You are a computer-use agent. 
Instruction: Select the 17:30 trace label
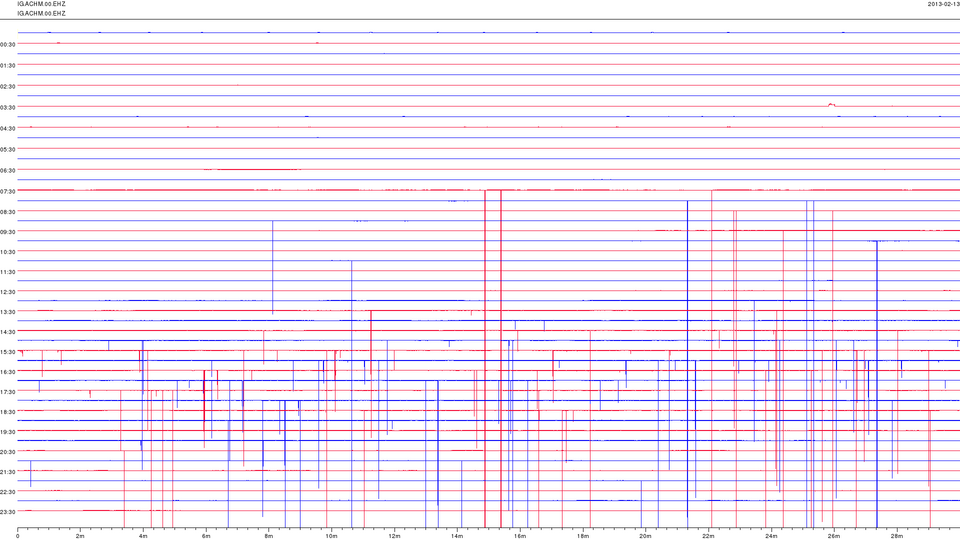(7, 392)
